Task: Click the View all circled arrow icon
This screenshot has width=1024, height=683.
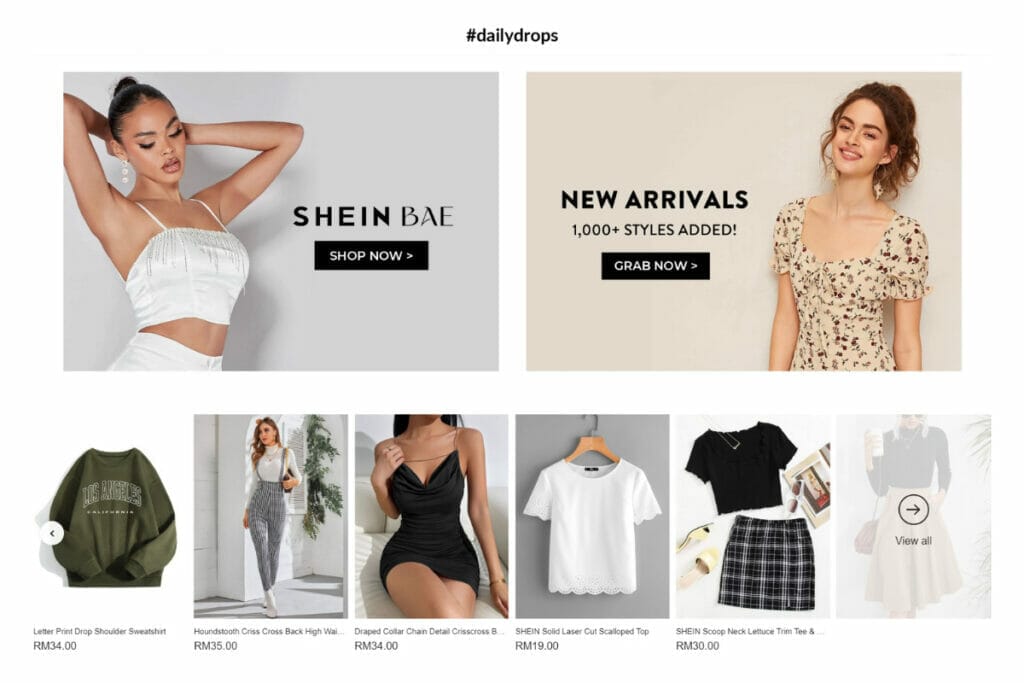Action: [913, 509]
